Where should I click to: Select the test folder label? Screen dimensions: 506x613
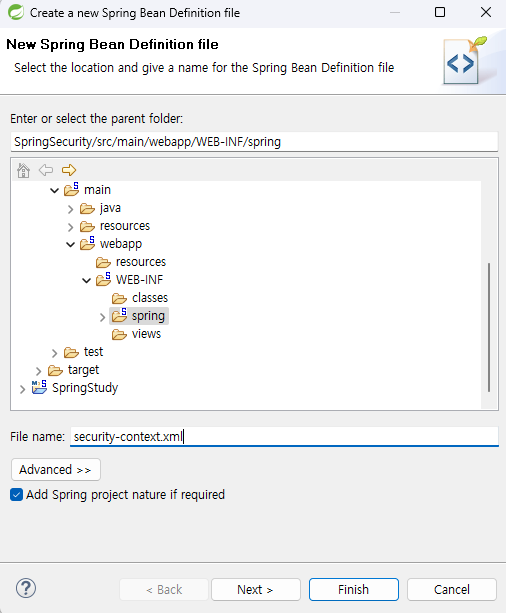tap(93, 352)
